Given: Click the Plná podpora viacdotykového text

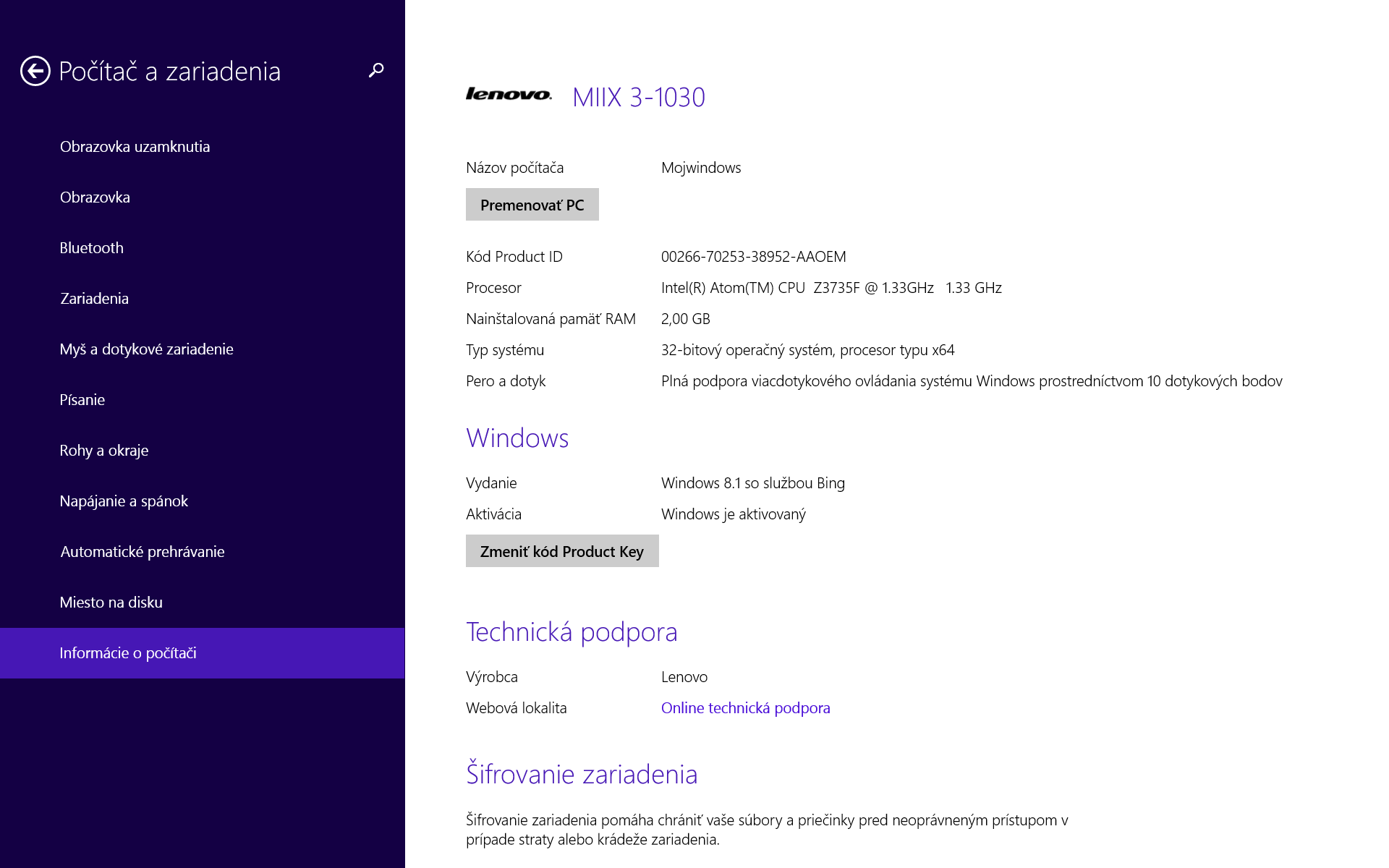Looking at the screenshot, I should [x=972, y=381].
